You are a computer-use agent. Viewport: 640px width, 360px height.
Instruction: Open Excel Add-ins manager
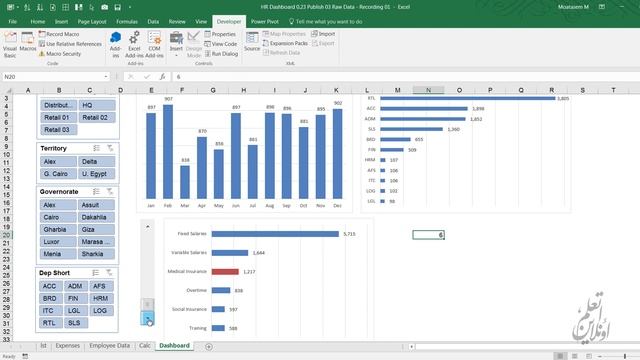click(x=134, y=44)
